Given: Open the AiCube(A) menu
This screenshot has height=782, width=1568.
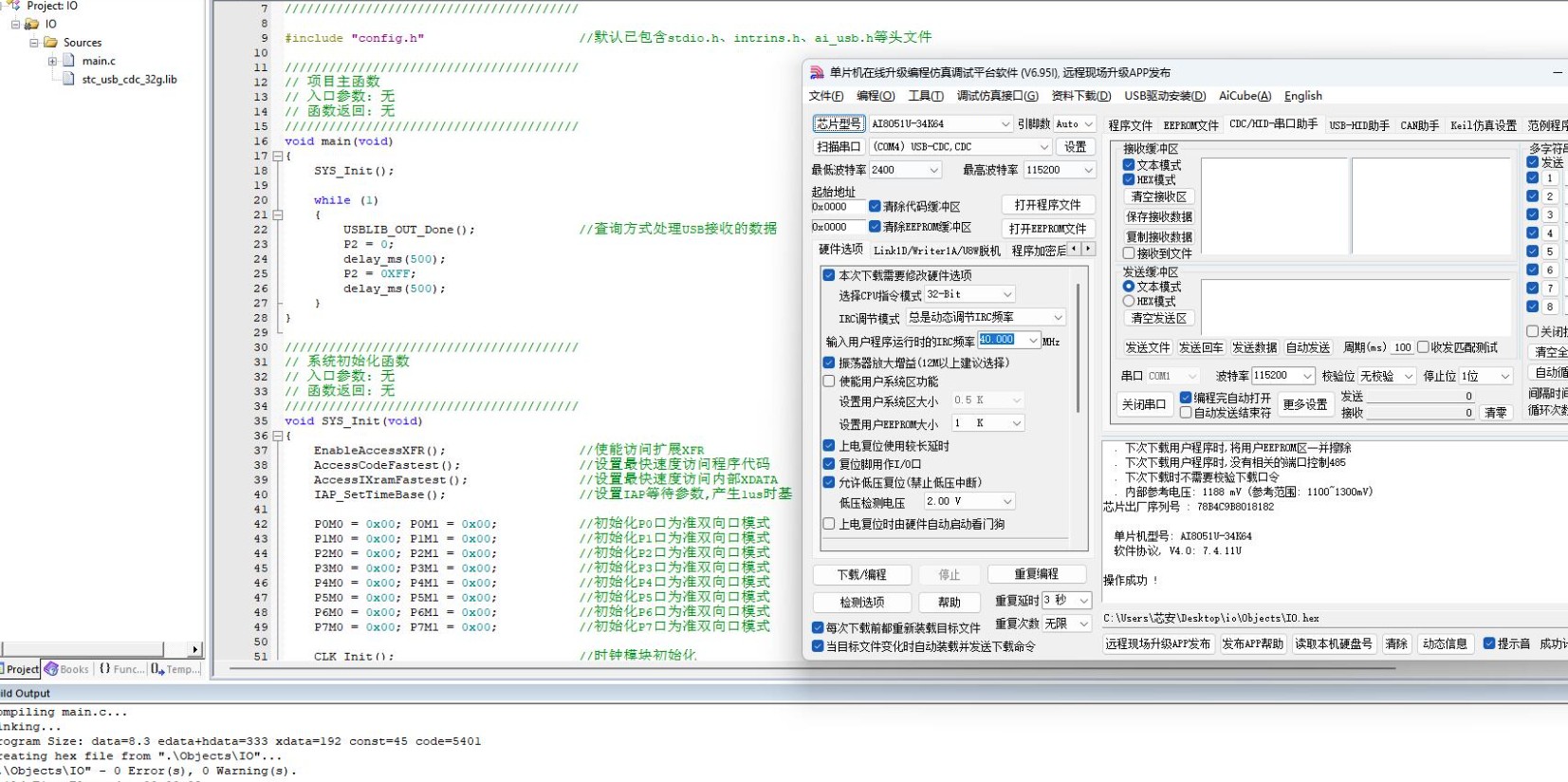Looking at the screenshot, I should [x=1245, y=96].
